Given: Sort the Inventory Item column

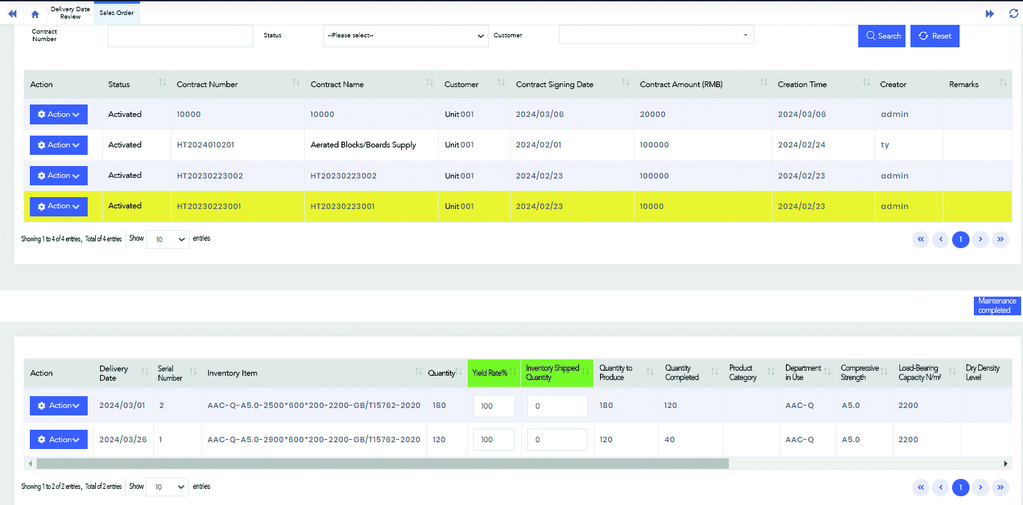Looking at the screenshot, I should tap(420, 373).
